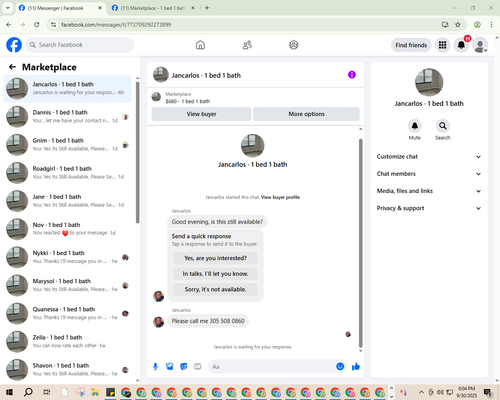View site information icon in address bar

point(53,25)
